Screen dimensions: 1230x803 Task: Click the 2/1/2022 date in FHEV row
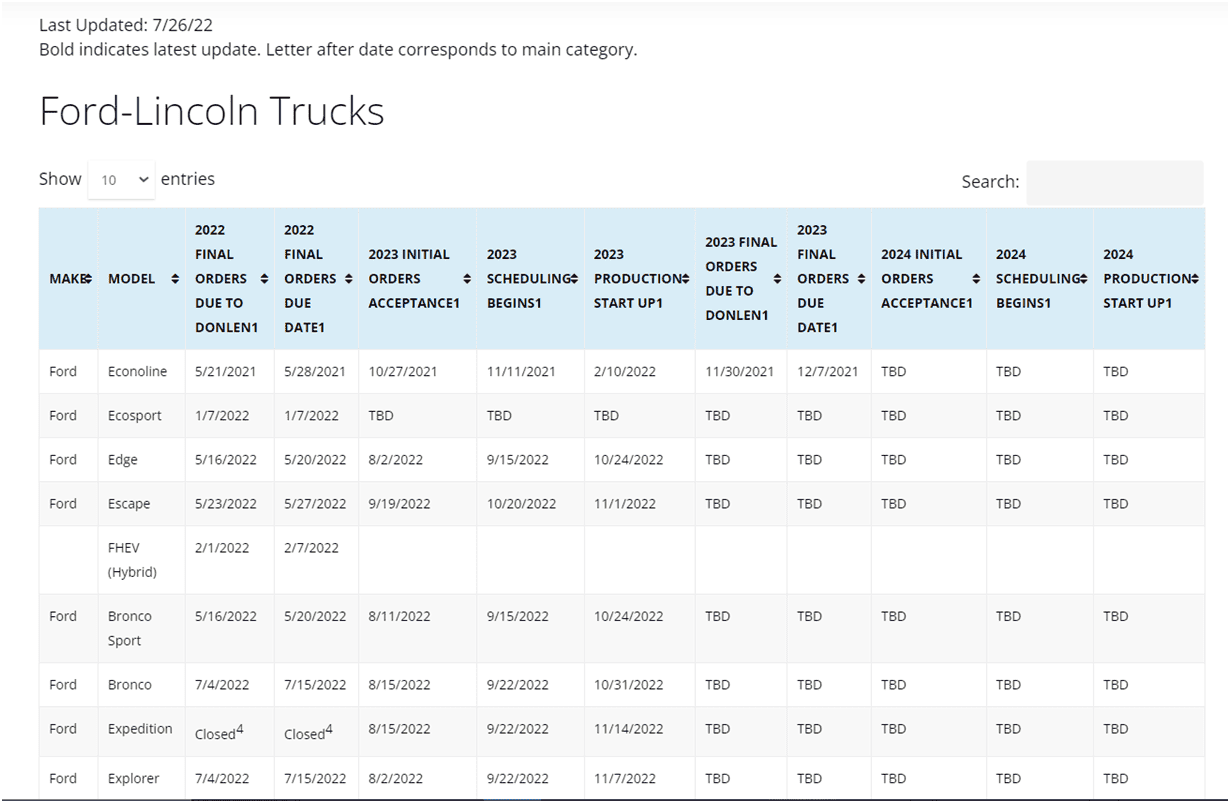point(222,548)
